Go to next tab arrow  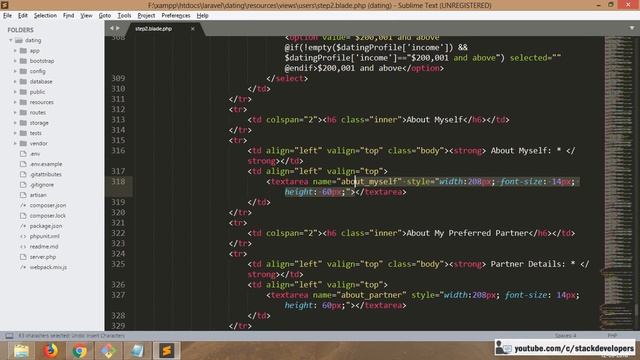click(x=118, y=28)
